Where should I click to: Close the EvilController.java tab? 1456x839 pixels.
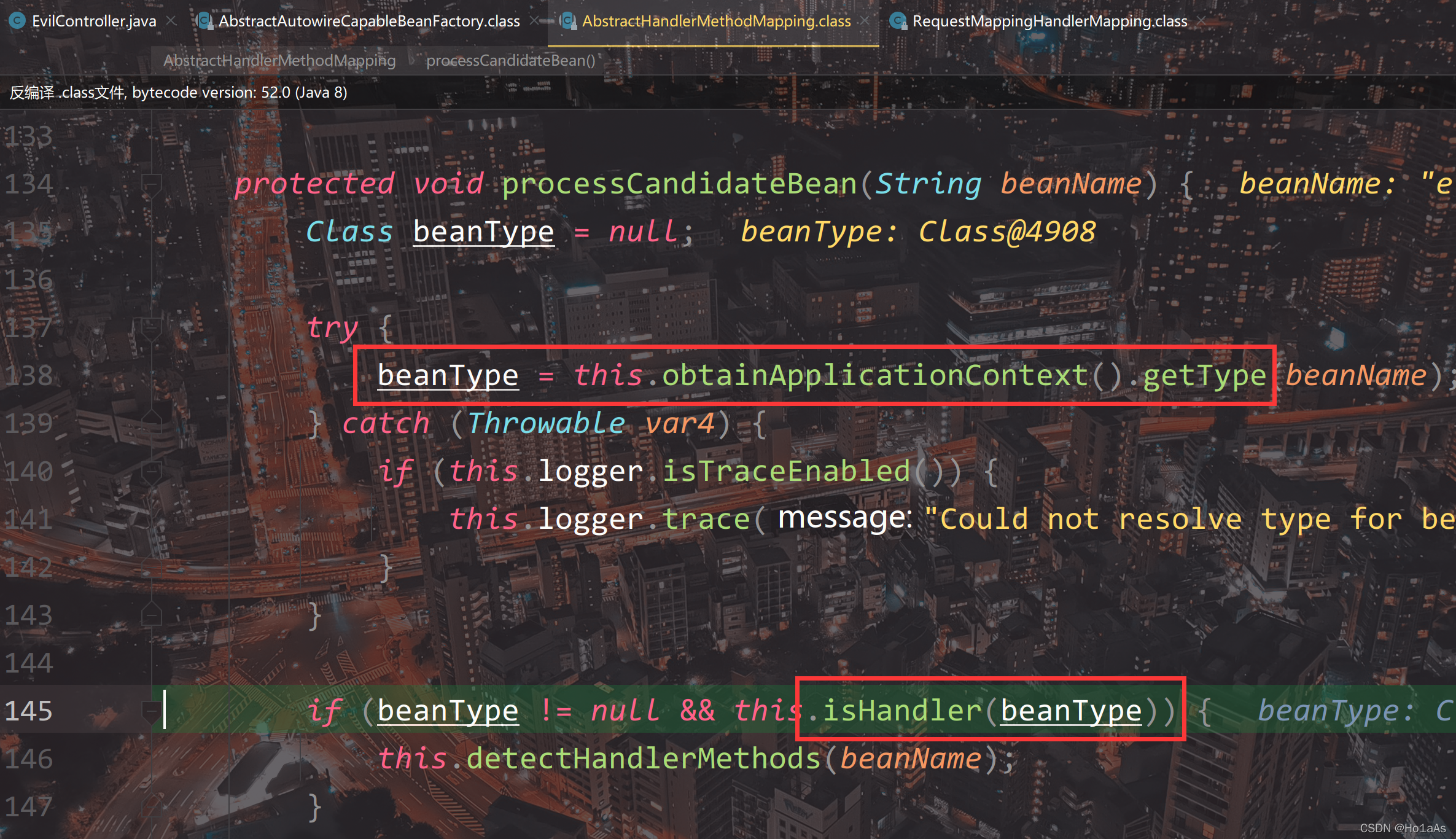coord(172,21)
